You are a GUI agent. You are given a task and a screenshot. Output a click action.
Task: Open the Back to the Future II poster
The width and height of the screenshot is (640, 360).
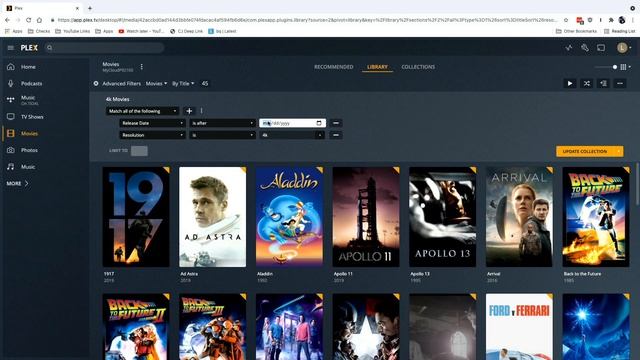pyautogui.click(x=136, y=327)
